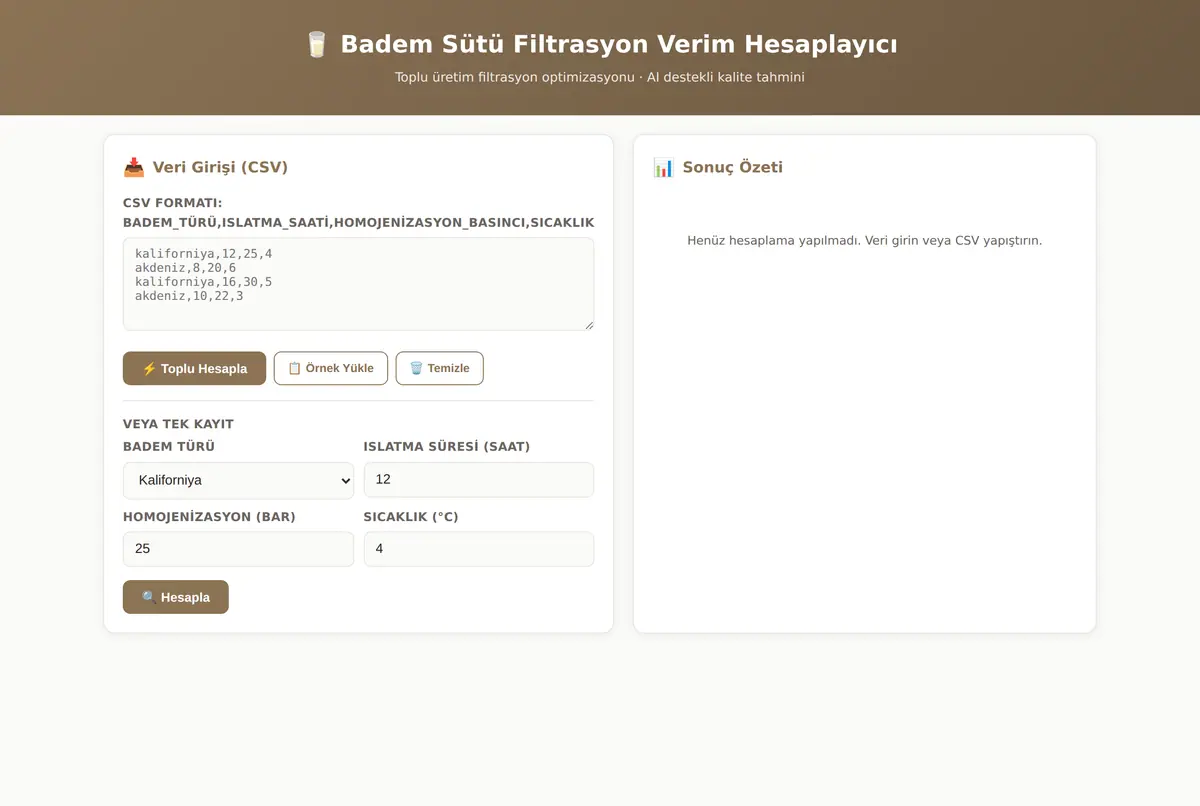Clear the CSV with Temizle button

coord(440,368)
